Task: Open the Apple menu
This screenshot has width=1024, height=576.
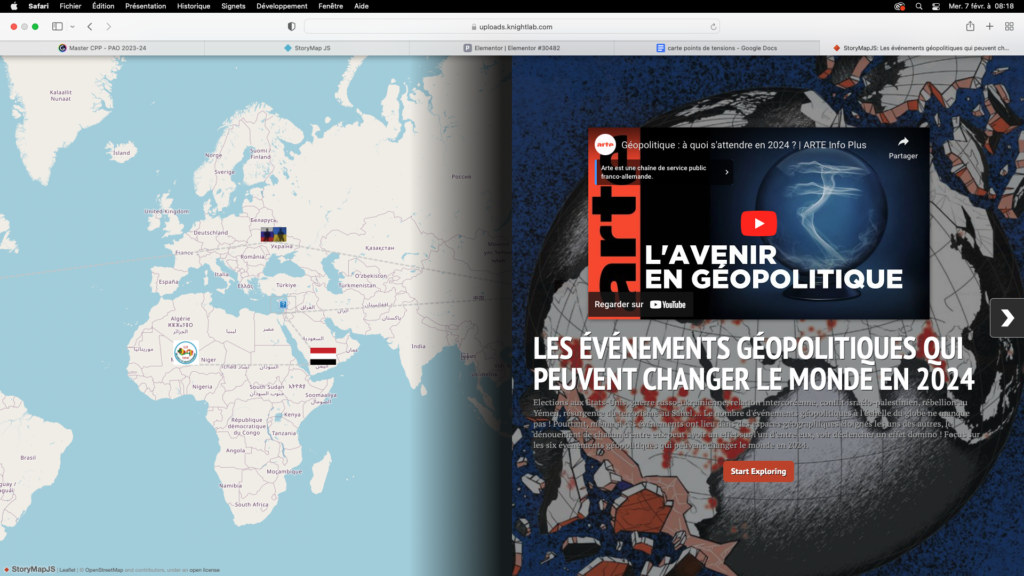Action: pos(14,6)
